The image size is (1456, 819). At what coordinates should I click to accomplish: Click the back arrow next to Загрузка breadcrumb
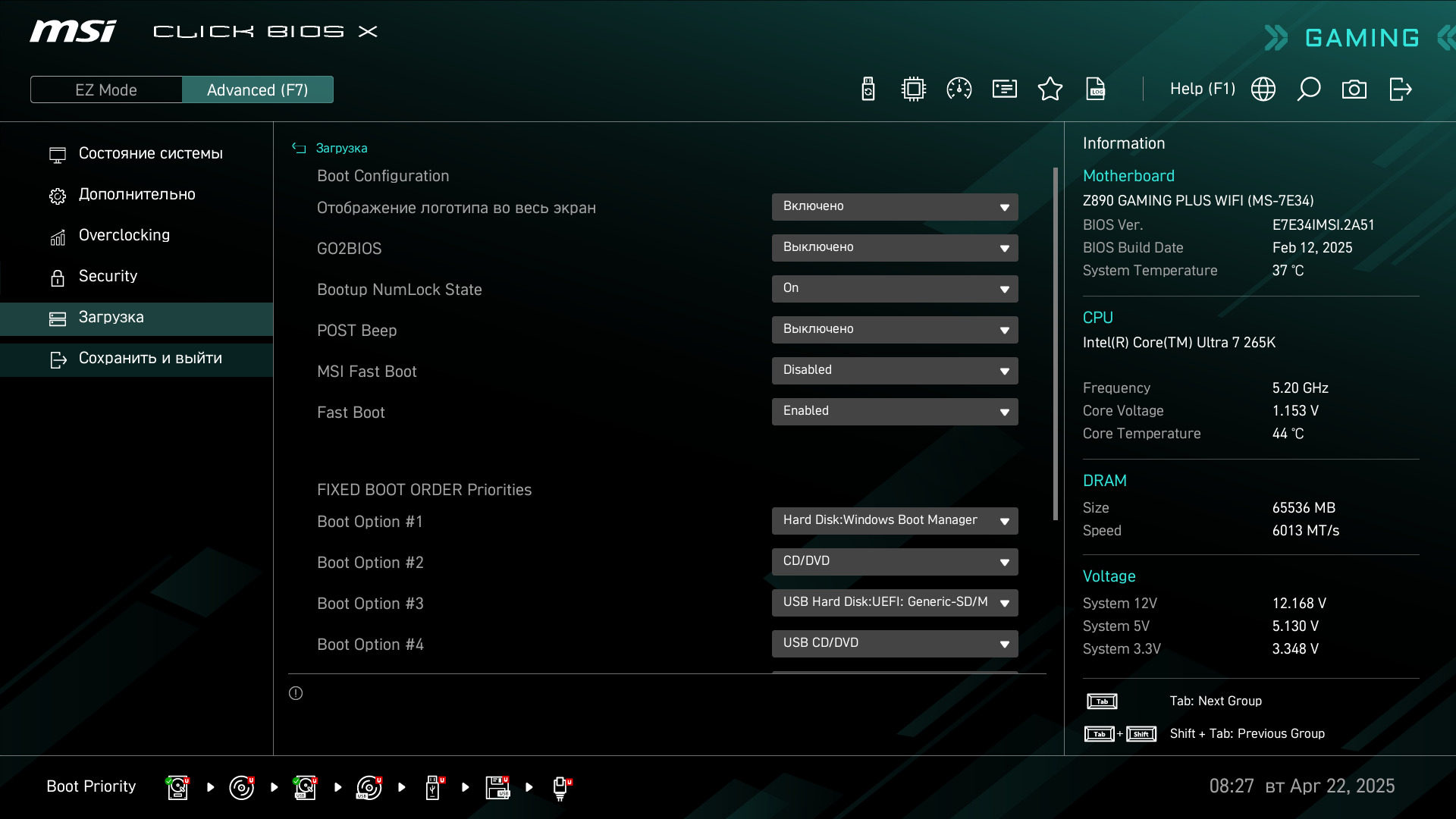(x=299, y=148)
